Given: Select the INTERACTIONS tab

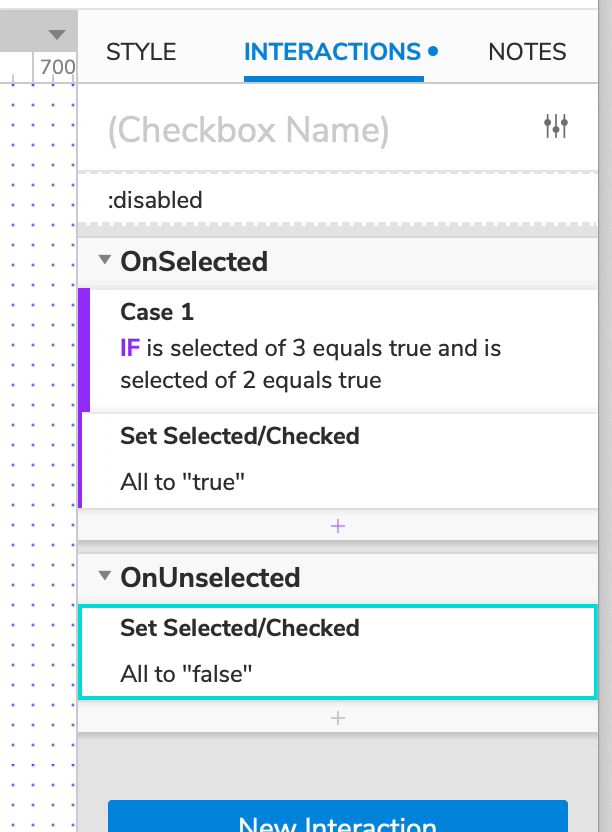Looking at the screenshot, I should (x=332, y=52).
